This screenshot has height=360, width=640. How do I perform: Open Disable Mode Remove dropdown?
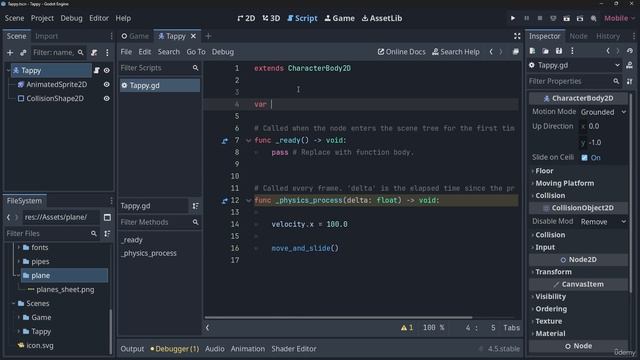[603, 222]
